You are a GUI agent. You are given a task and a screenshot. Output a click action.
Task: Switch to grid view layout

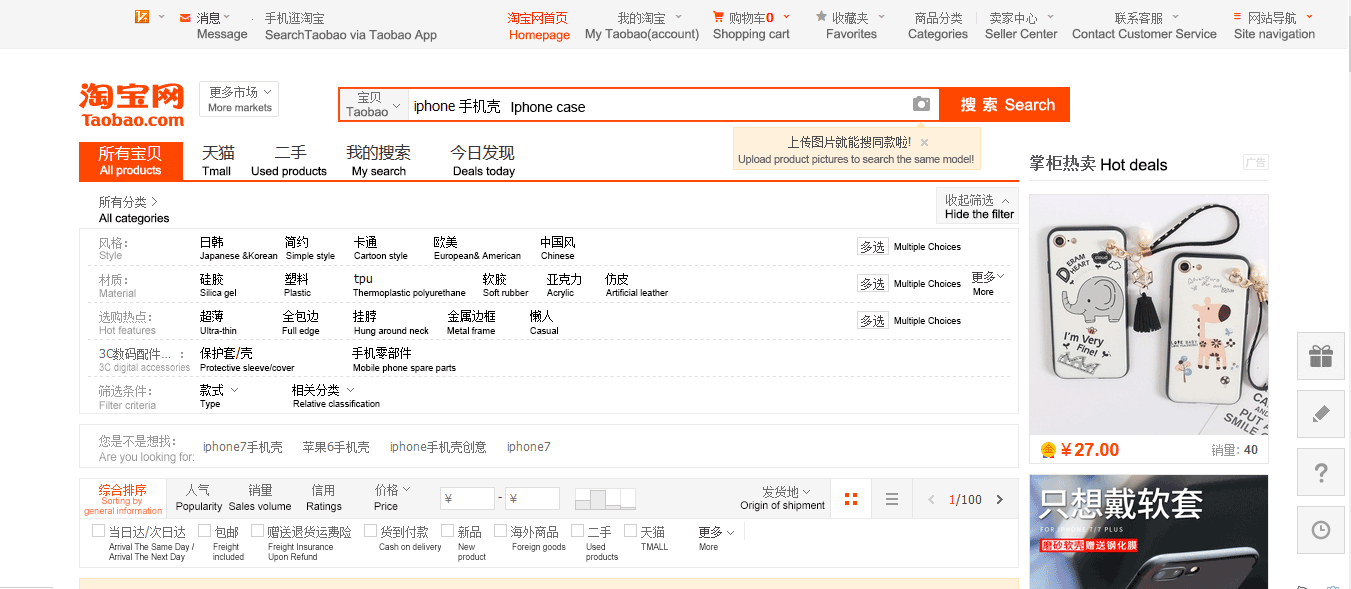click(x=851, y=499)
